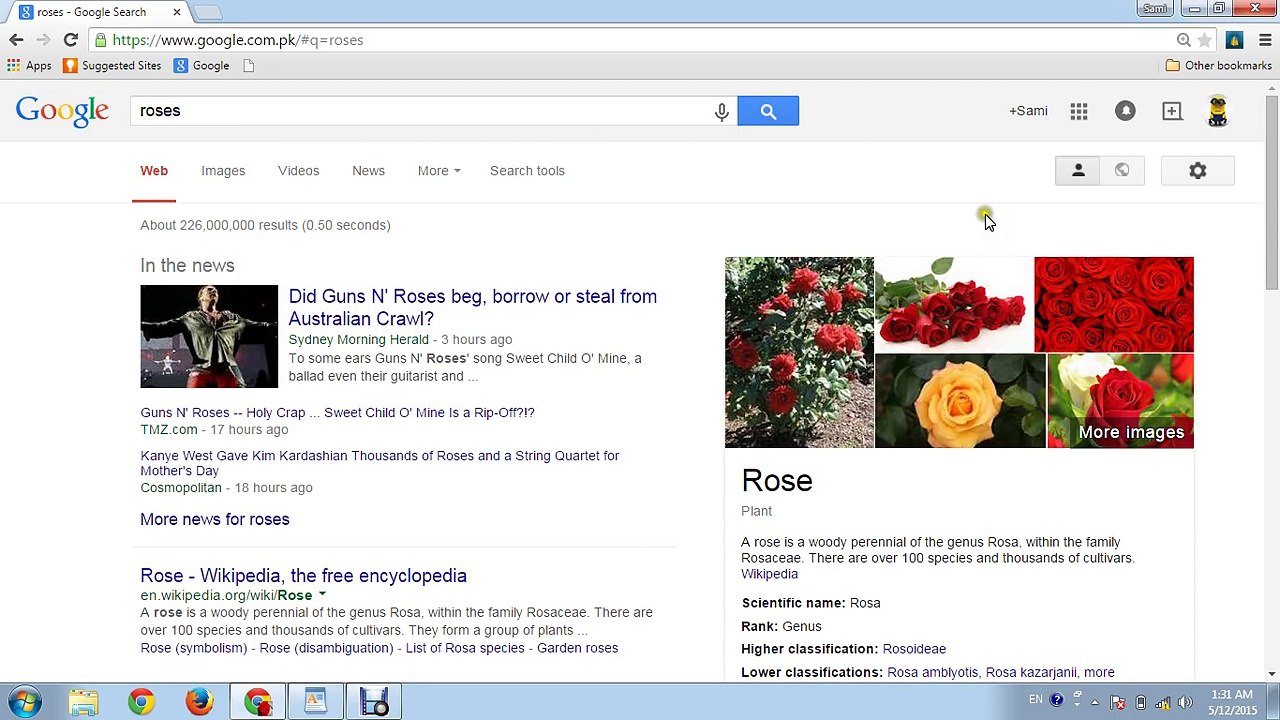Screen dimensions: 1280x720
Task: Open the TMZ Holy Crap Guns N' Roses story
Action: (x=337, y=412)
